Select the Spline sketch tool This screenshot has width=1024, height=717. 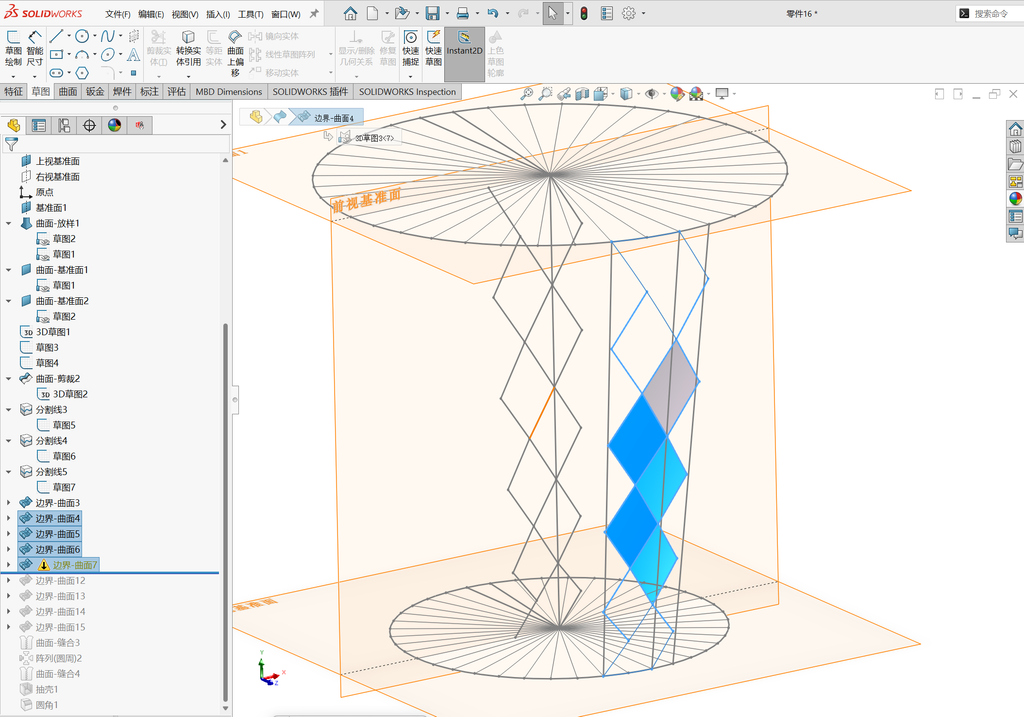tap(108, 36)
